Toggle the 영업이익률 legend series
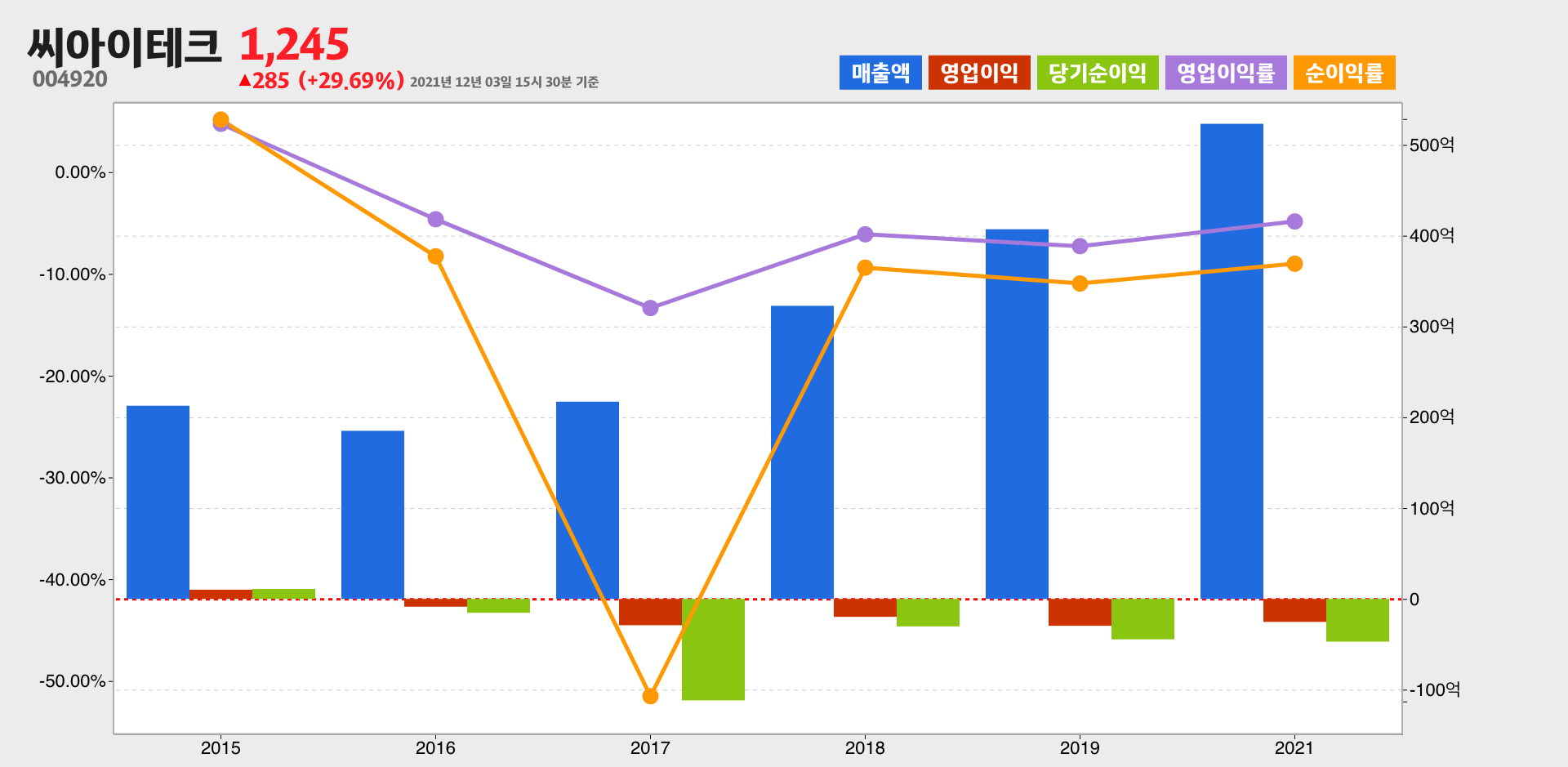Image resolution: width=1568 pixels, height=767 pixels. pos(1226,73)
